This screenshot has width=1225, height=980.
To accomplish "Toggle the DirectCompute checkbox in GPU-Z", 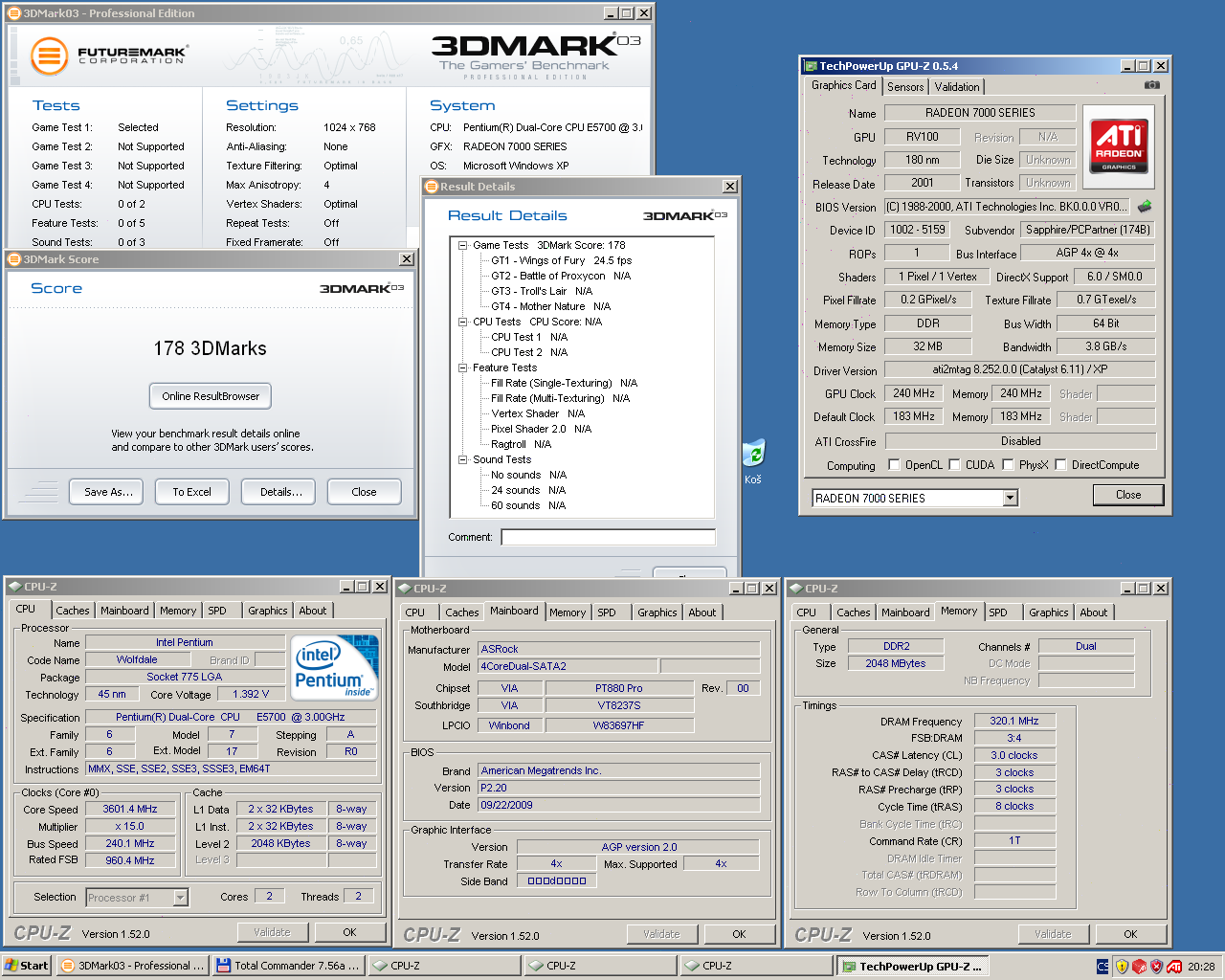I will 1060,465.
